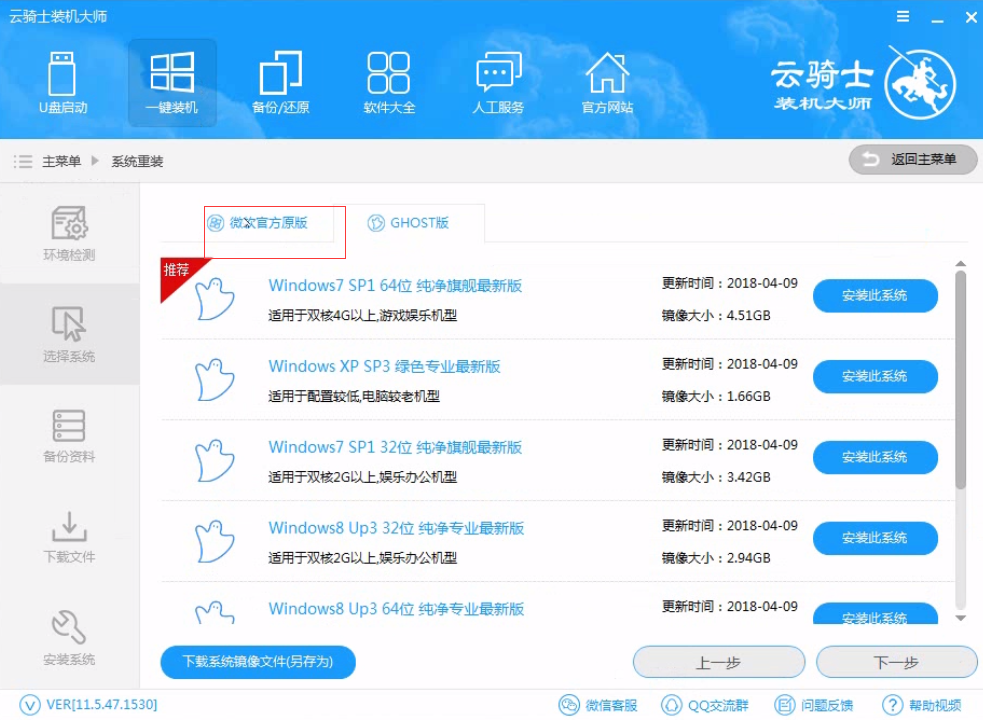983x720 pixels.
Task: Open 人工服务 support
Action: (x=497, y=82)
